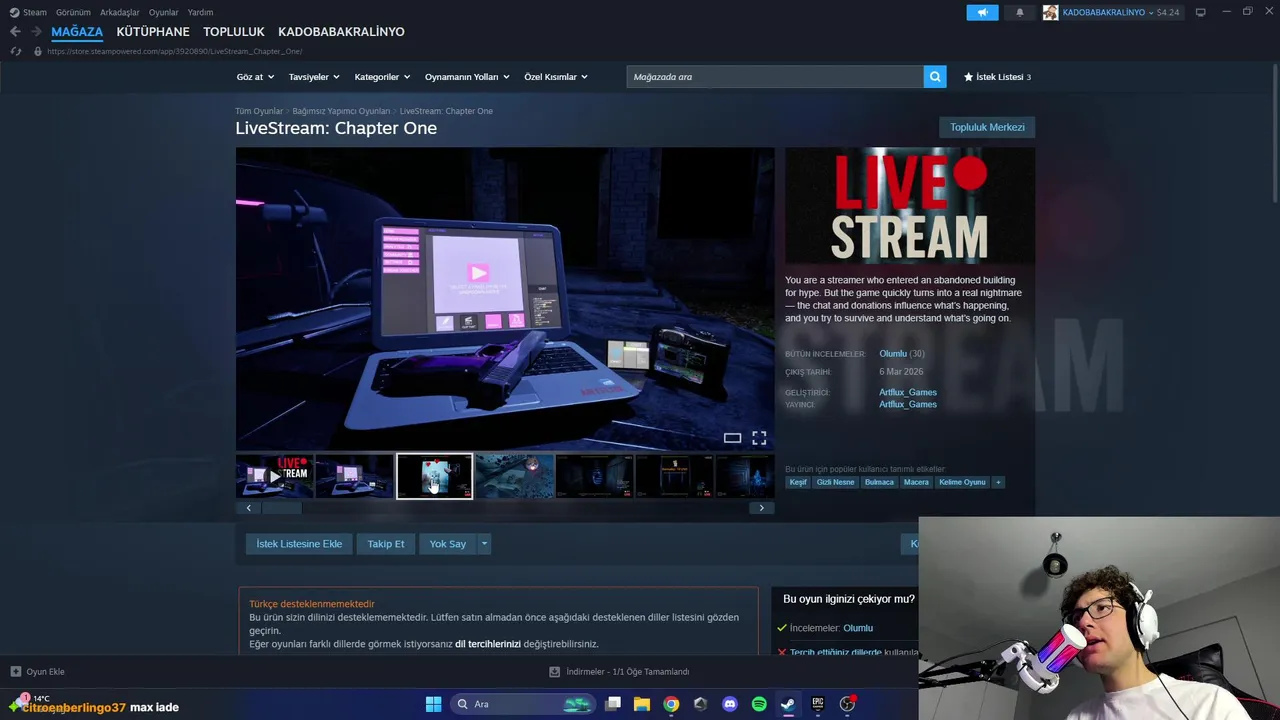The height and width of the screenshot is (720, 1280).
Task: Open Bağımsız Yapımcı Oyunları breadcrumb link
Action: point(341,111)
